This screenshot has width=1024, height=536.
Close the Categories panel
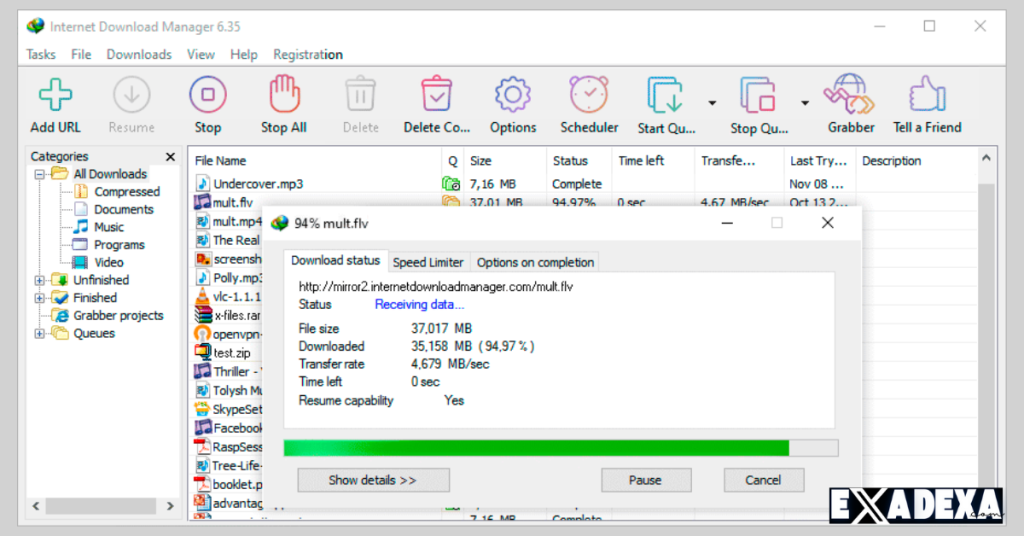[170, 157]
